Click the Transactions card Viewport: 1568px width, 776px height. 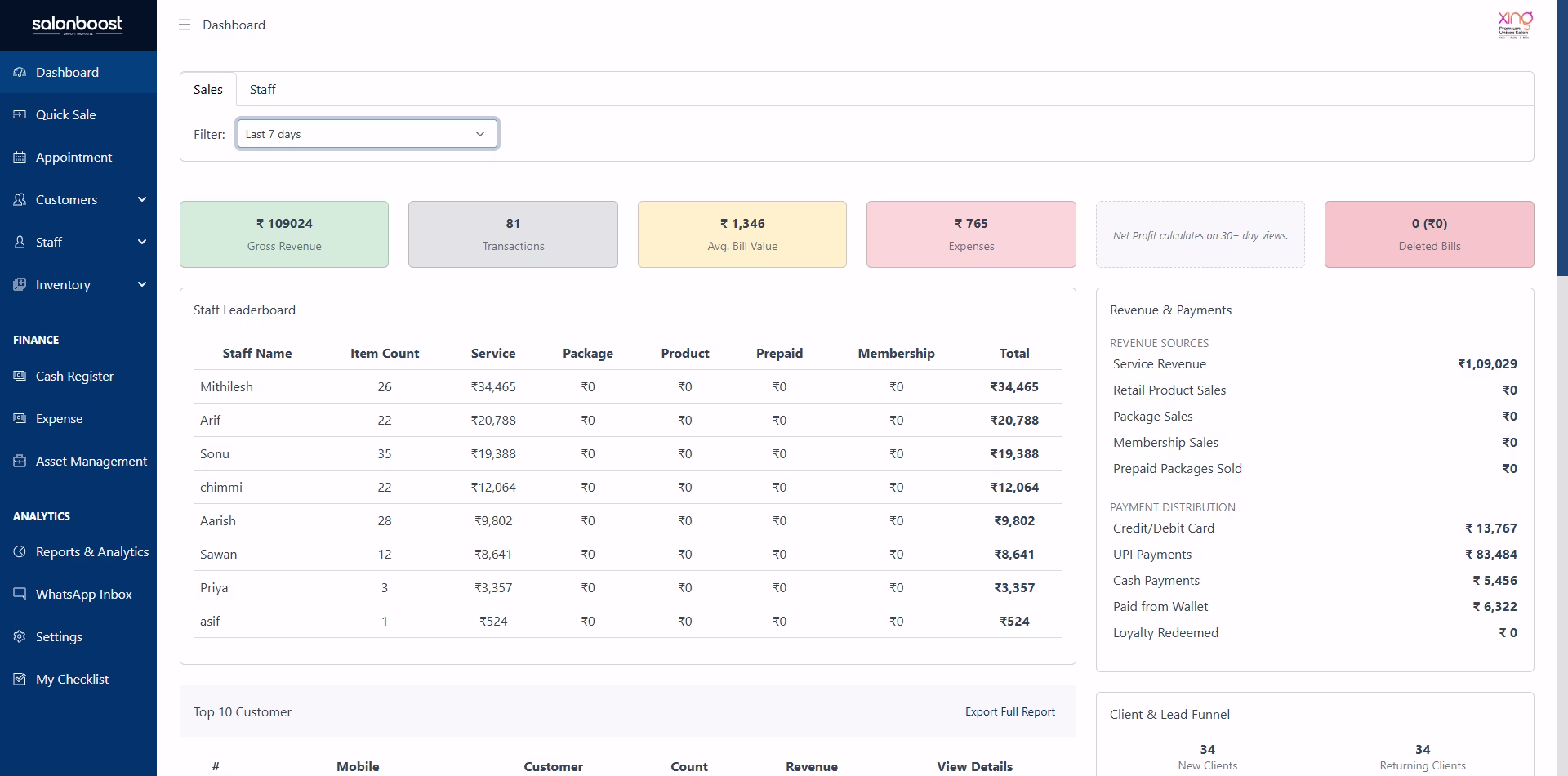[513, 234]
